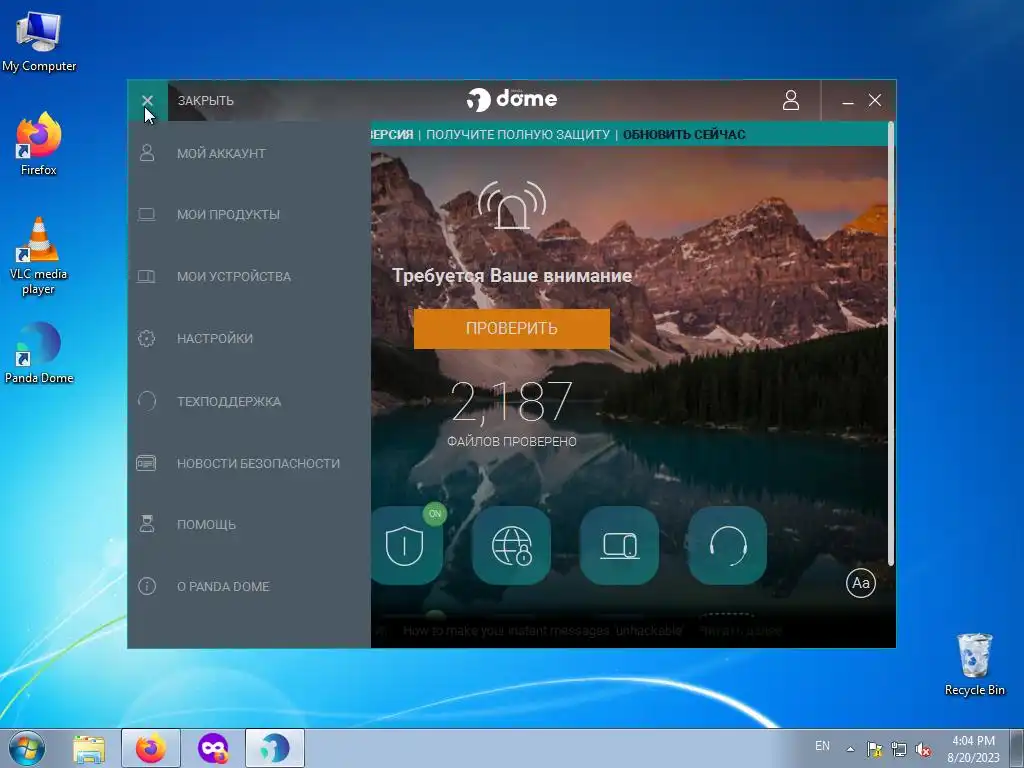Click the vertical scrollbar in Dome window
The width and height of the screenshot is (1024, 768).
coord(891,344)
